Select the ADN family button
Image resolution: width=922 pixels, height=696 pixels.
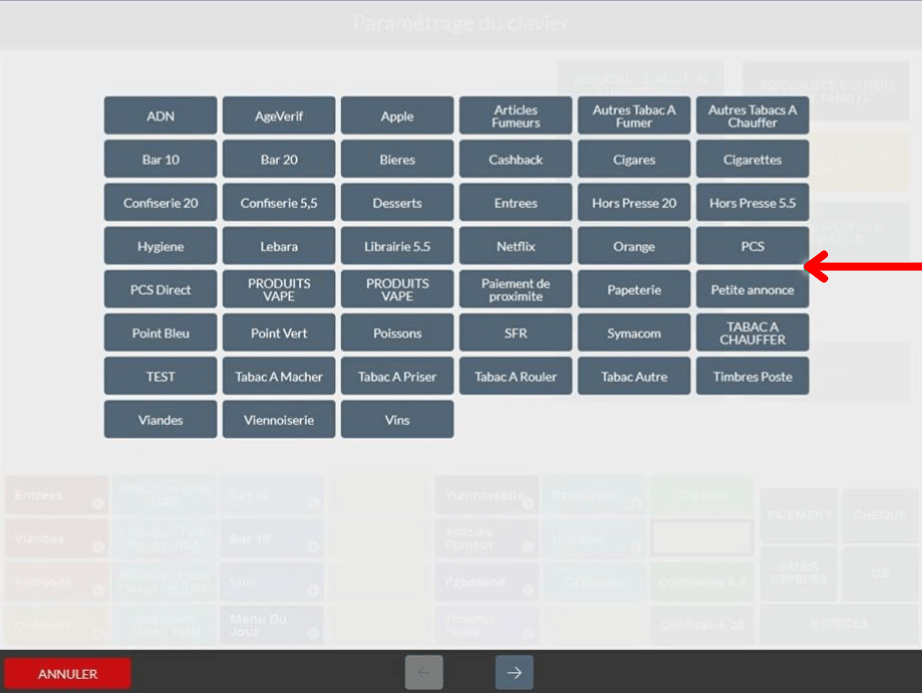tap(161, 116)
